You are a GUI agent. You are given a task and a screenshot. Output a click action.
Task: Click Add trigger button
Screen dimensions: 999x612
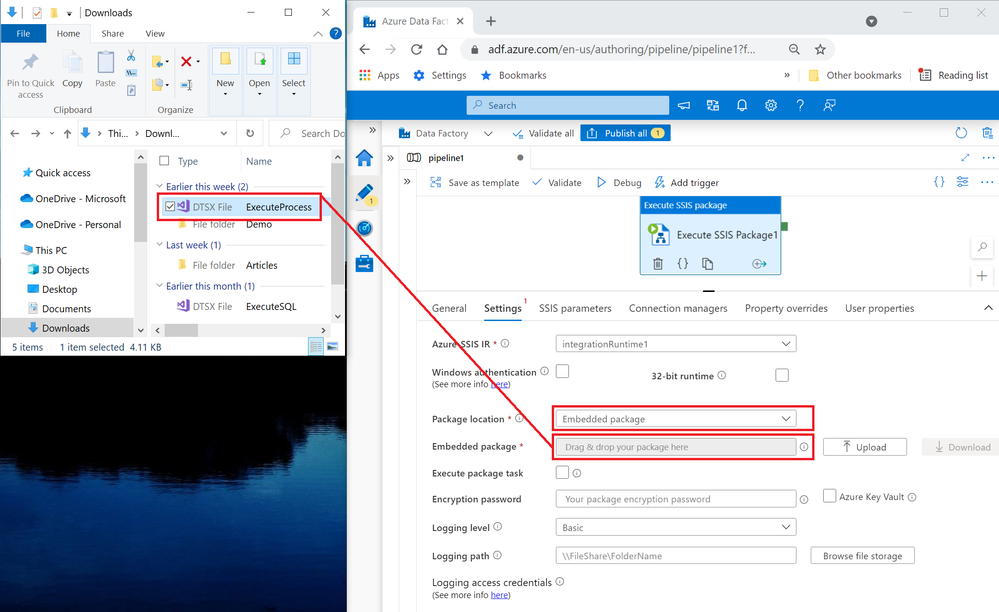[x=686, y=183]
